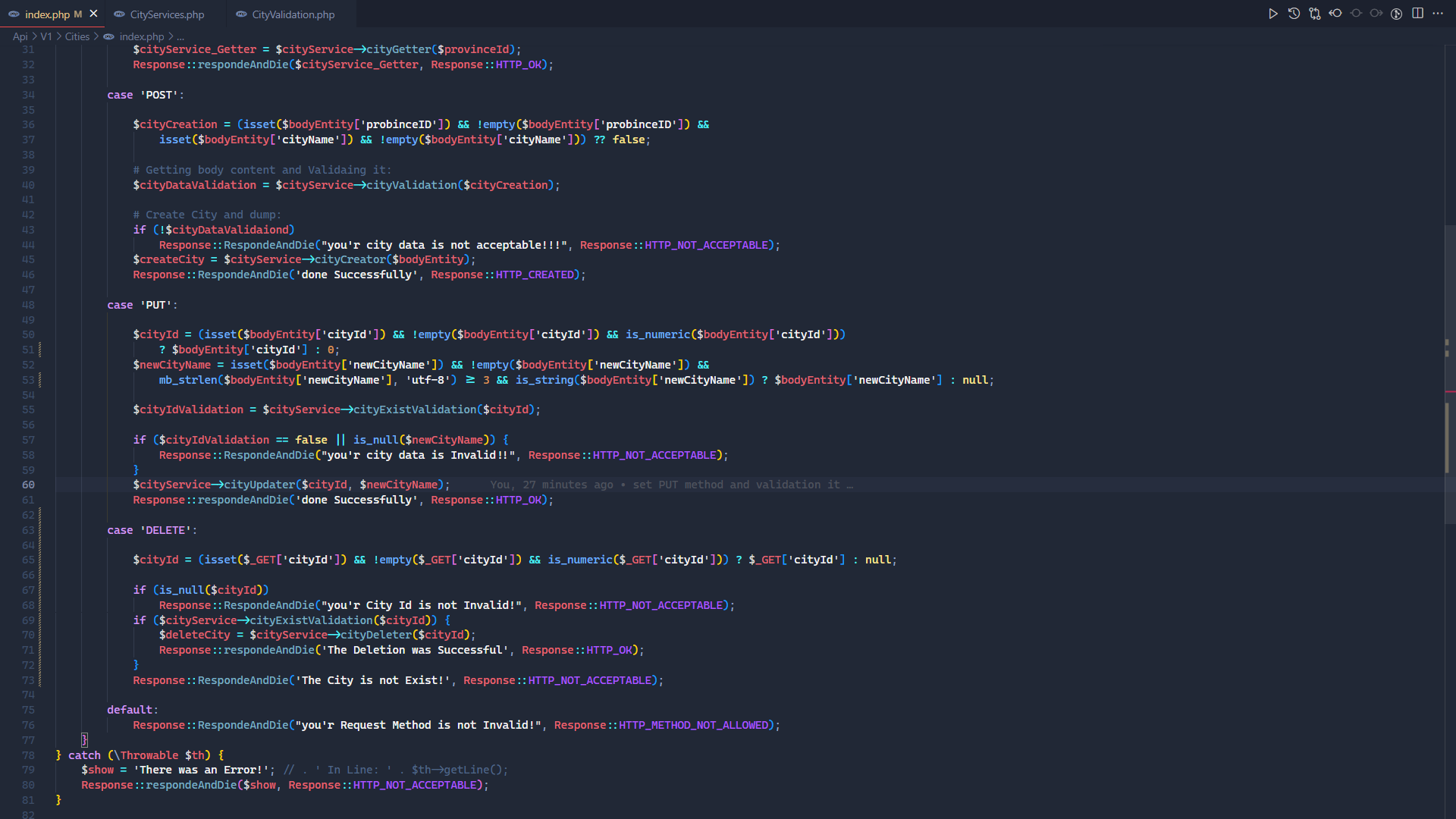1456x819 pixels.
Task: Open the More Actions ellipsis menu
Action: [x=1438, y=14]
